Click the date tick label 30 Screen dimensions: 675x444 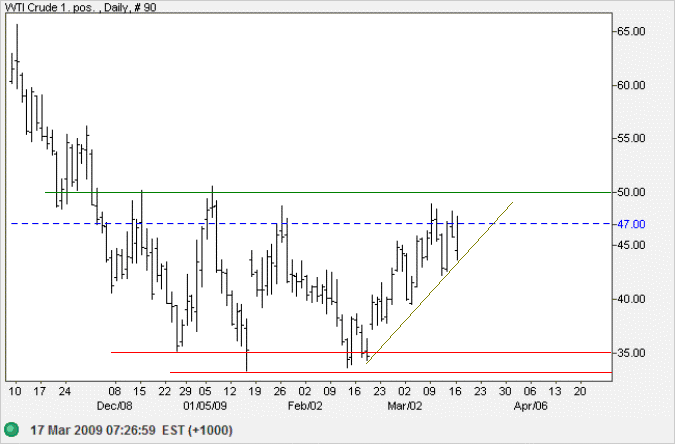pos(505,391)
